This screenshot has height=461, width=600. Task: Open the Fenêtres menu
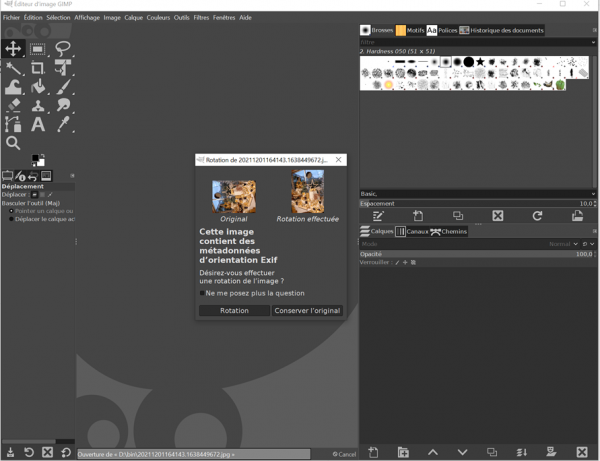click(x=224, y=18)
